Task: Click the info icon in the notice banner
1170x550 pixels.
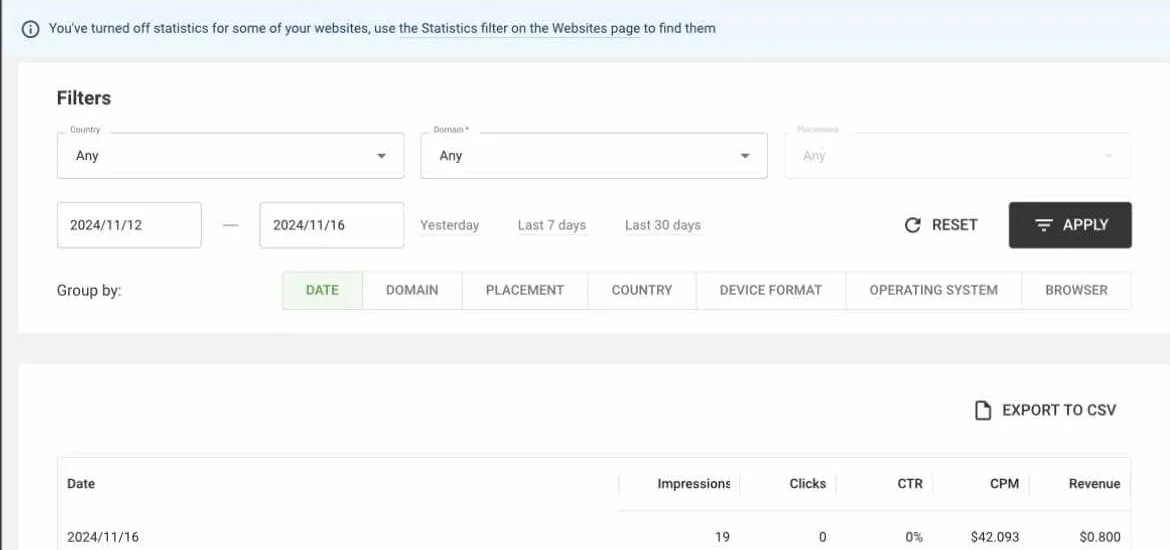Action: [x=30, y=29]
